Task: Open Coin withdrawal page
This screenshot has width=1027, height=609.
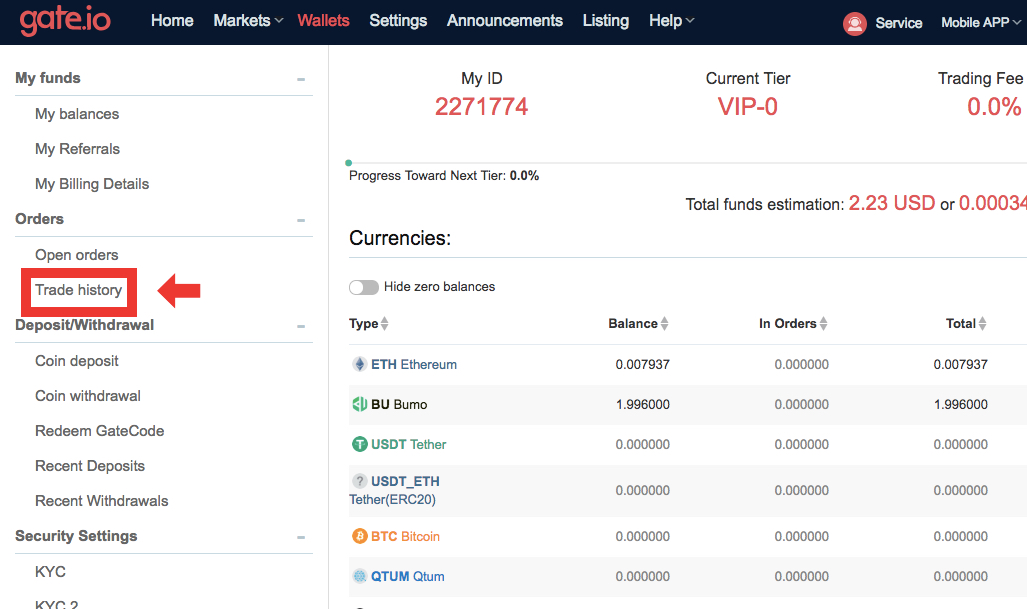Action: coord(88,396)
